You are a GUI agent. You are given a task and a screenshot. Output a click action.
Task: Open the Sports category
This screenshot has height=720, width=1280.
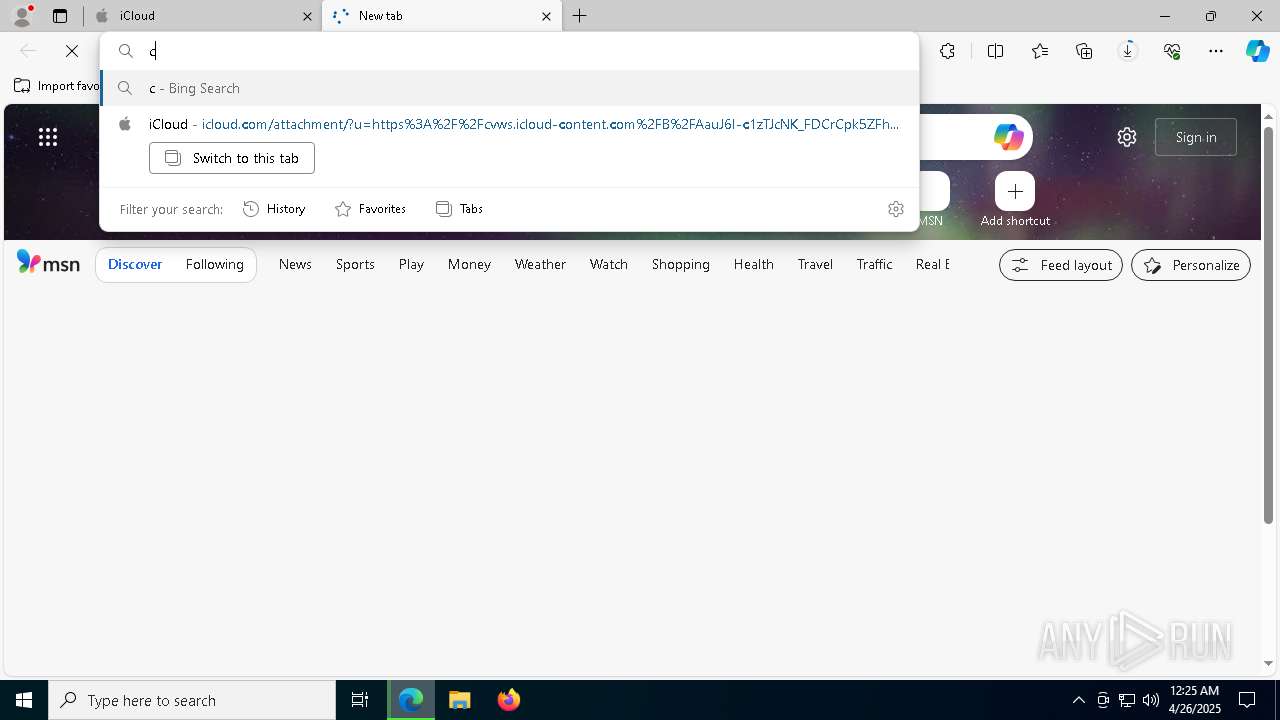(355, 264)
